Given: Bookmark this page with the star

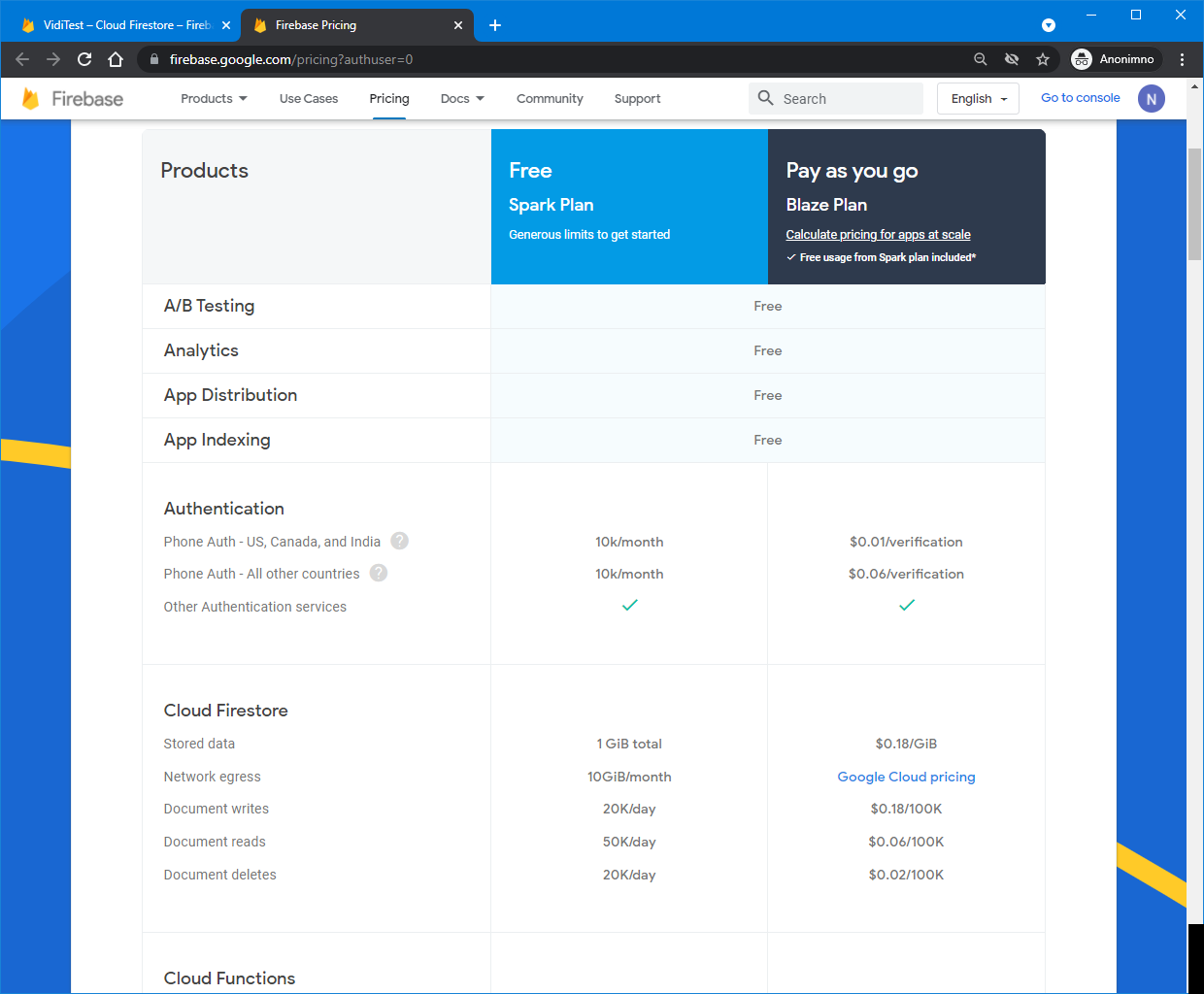Looking at the screenshot, I should 1043,59.
